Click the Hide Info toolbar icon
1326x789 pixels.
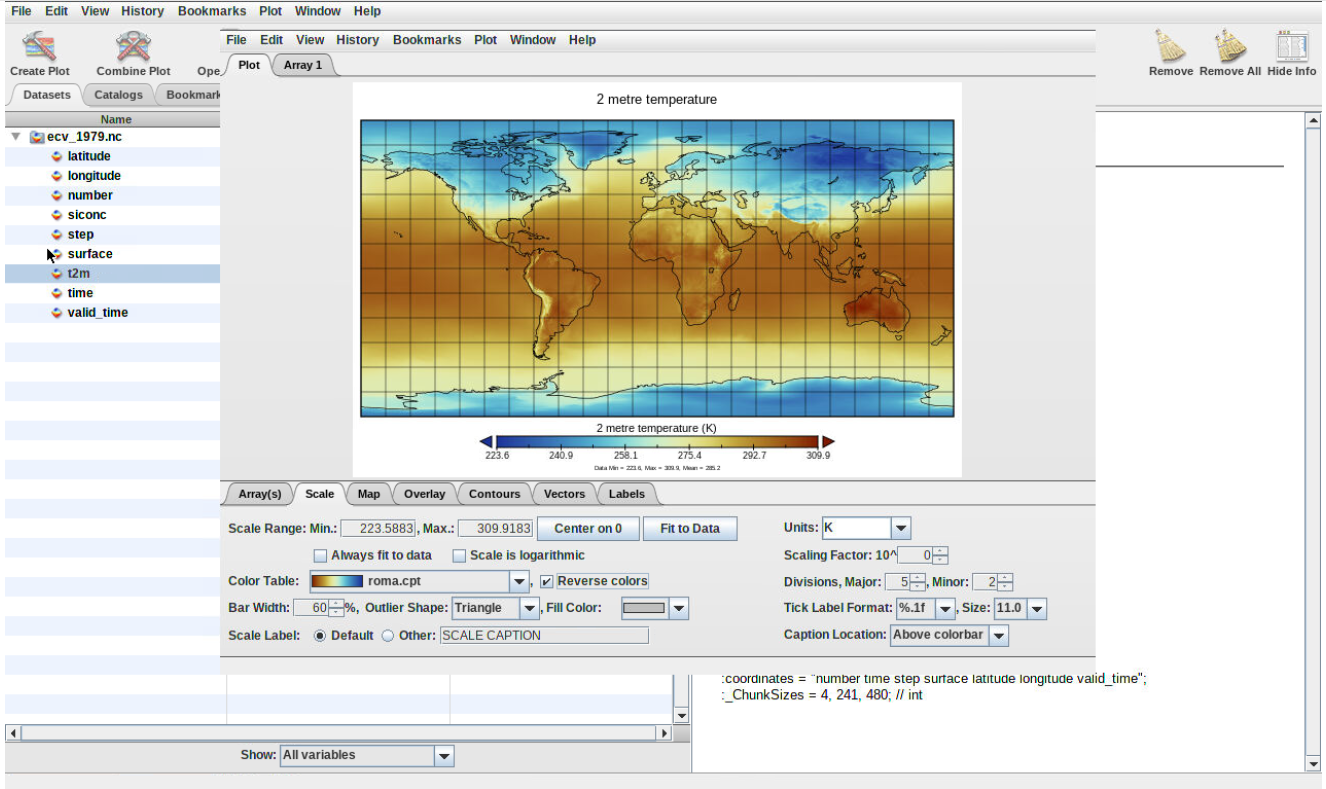point(1291,46)
